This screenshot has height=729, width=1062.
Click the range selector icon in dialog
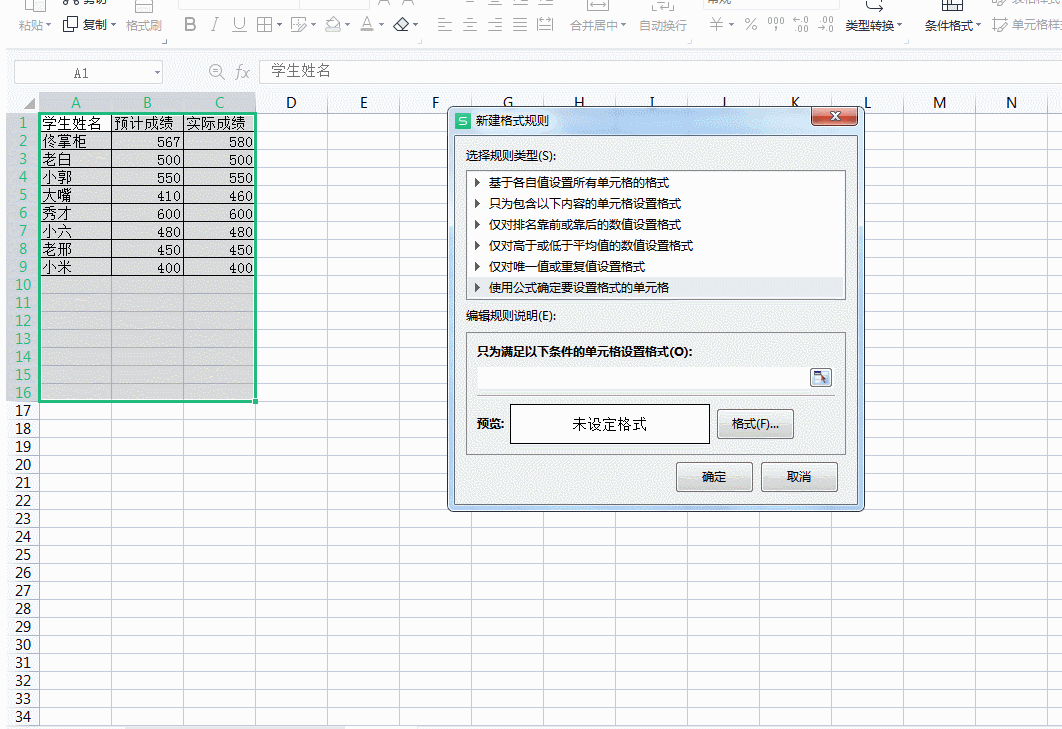[x=821, y=377]
